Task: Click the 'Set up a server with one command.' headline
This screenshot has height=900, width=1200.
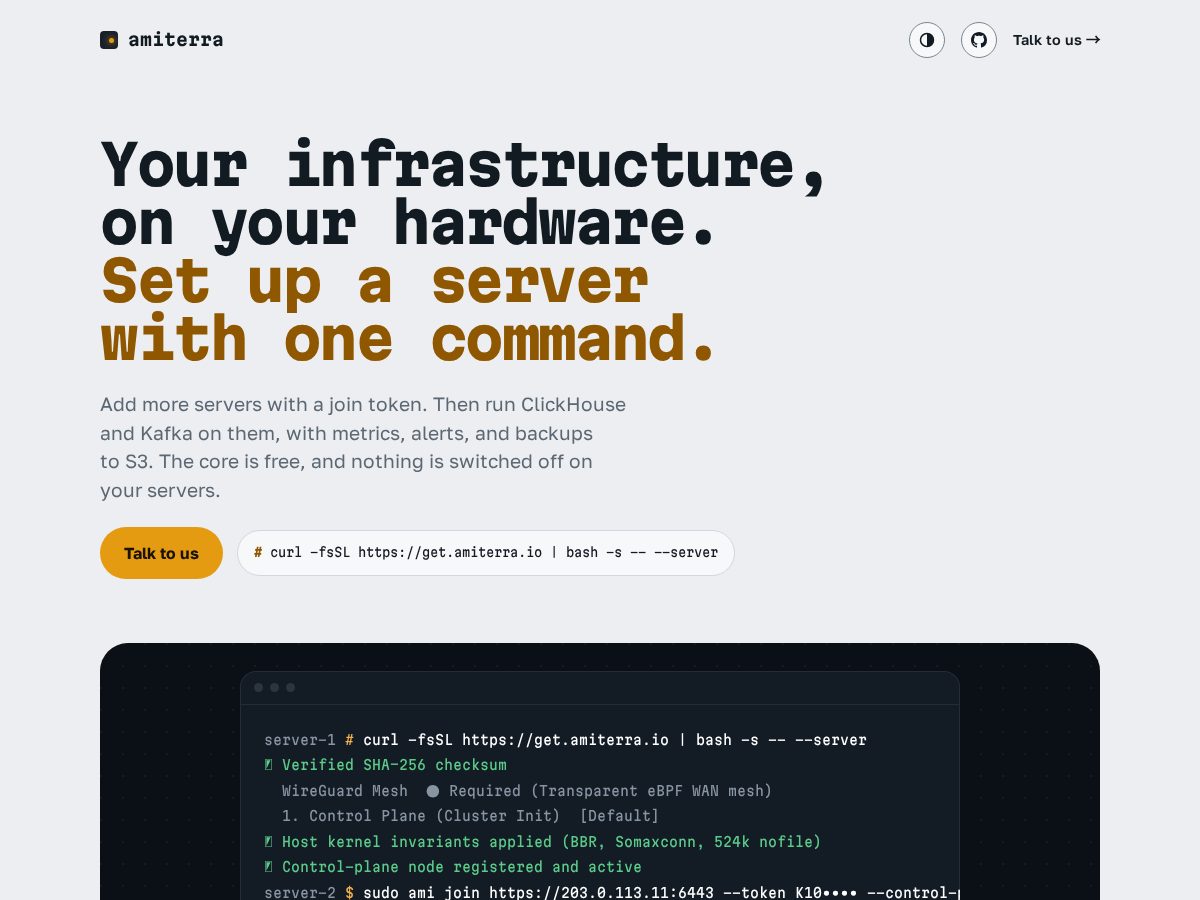Action: pos(409,310)
